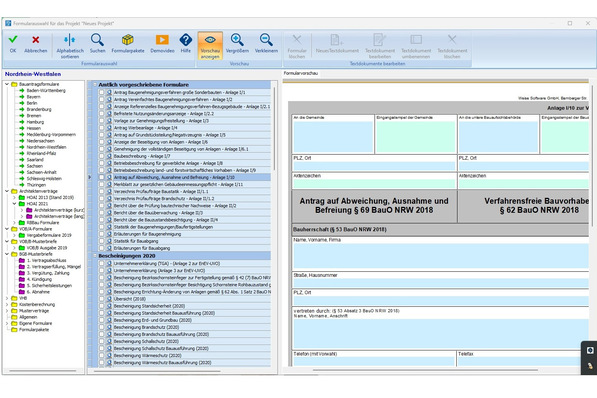Play the Demovideo
This screenshot has width=597, height=398.
click(162, 39)
